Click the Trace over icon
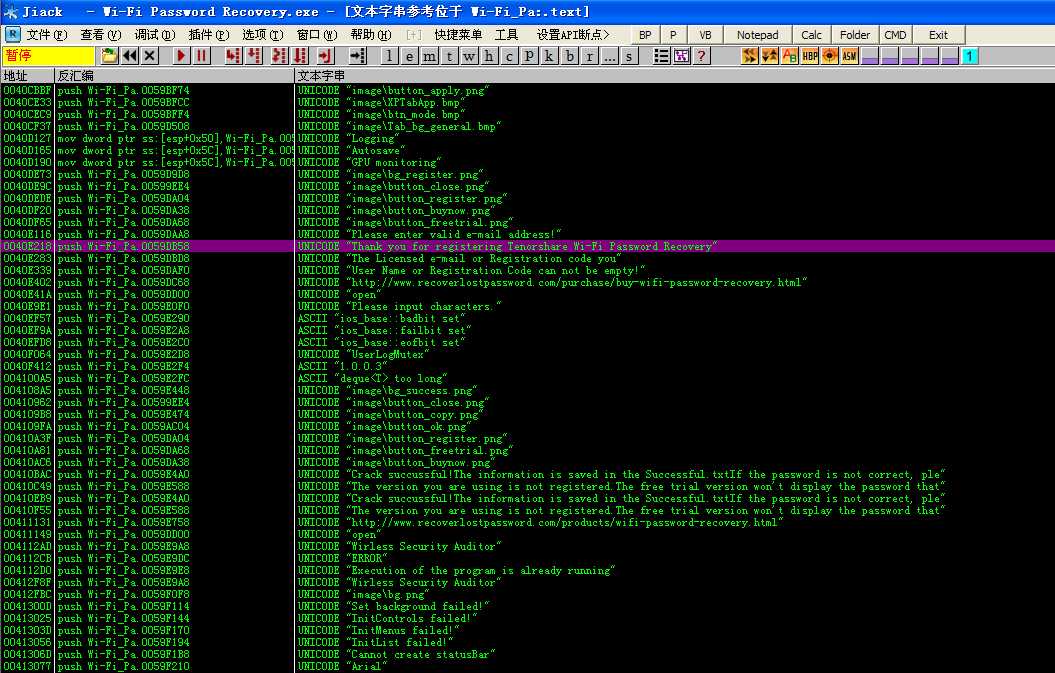The width and height of the screenshot is (1055, 673). coord(300,56)
